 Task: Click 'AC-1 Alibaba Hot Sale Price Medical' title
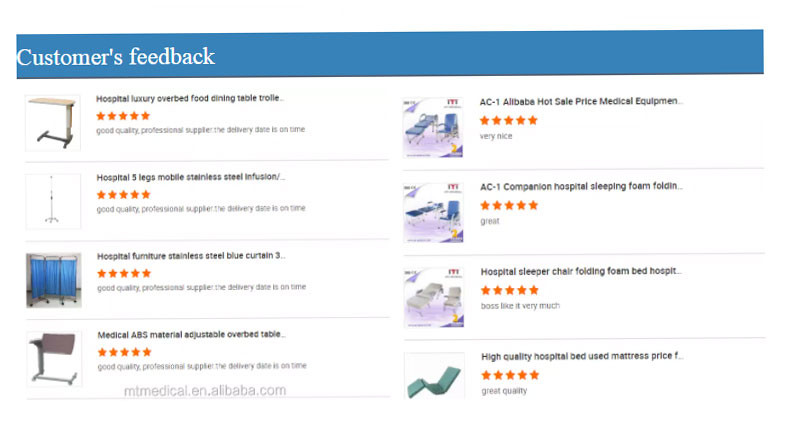click(x=581, y=102)
